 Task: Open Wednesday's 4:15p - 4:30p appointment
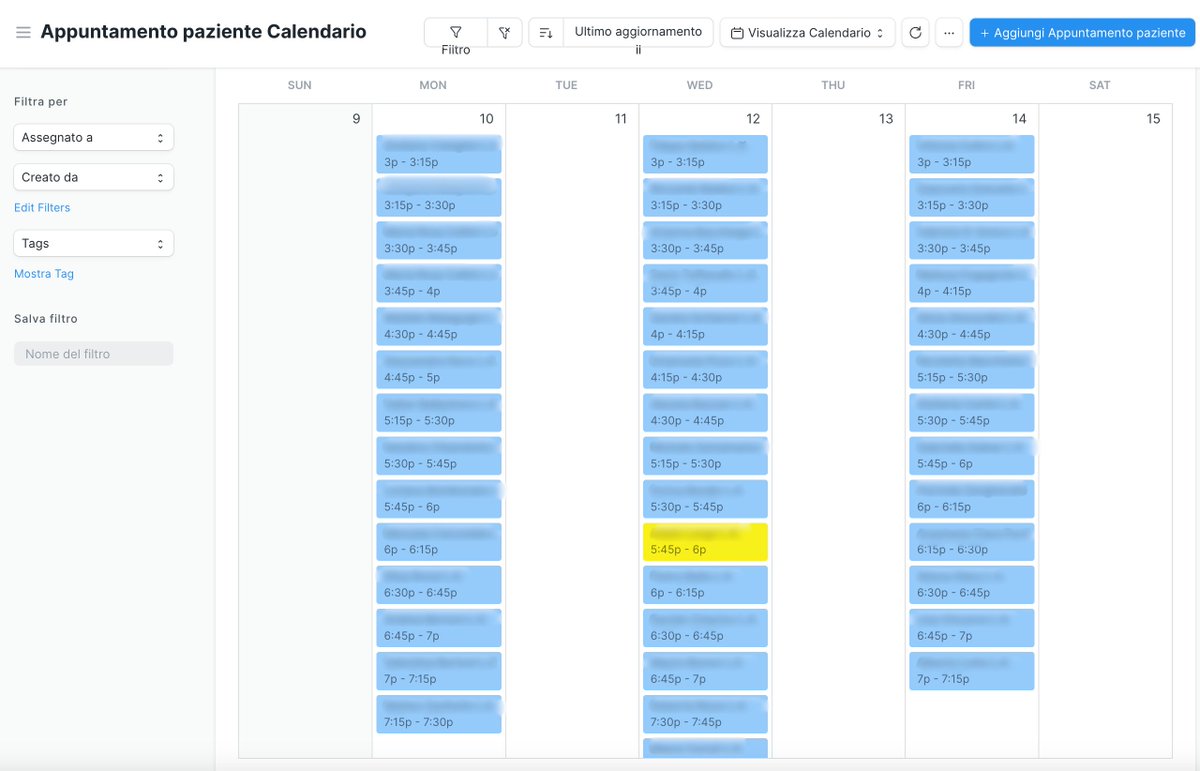click(x=705, y=369)
